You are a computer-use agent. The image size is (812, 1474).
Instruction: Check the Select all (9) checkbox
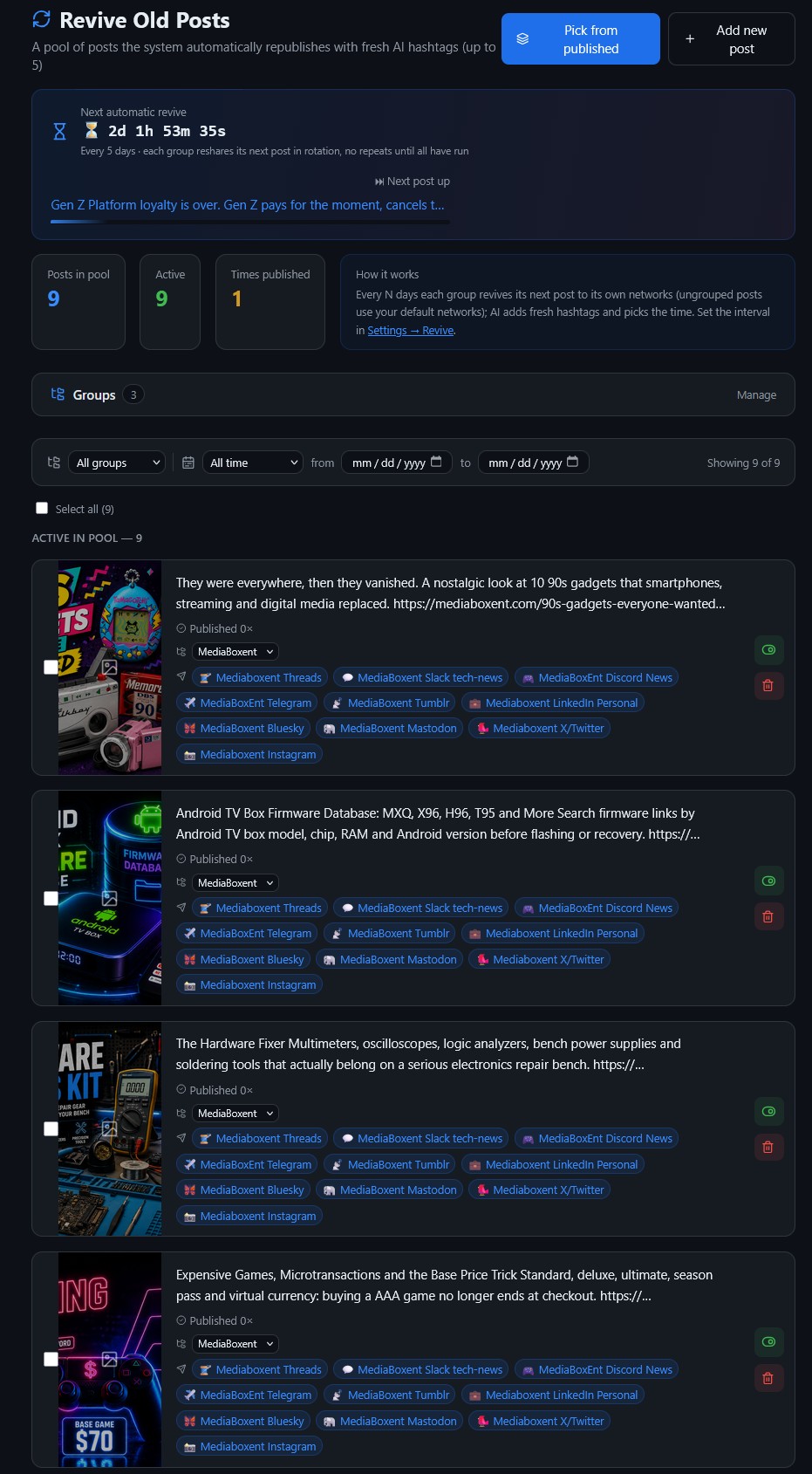click(42, 508)
